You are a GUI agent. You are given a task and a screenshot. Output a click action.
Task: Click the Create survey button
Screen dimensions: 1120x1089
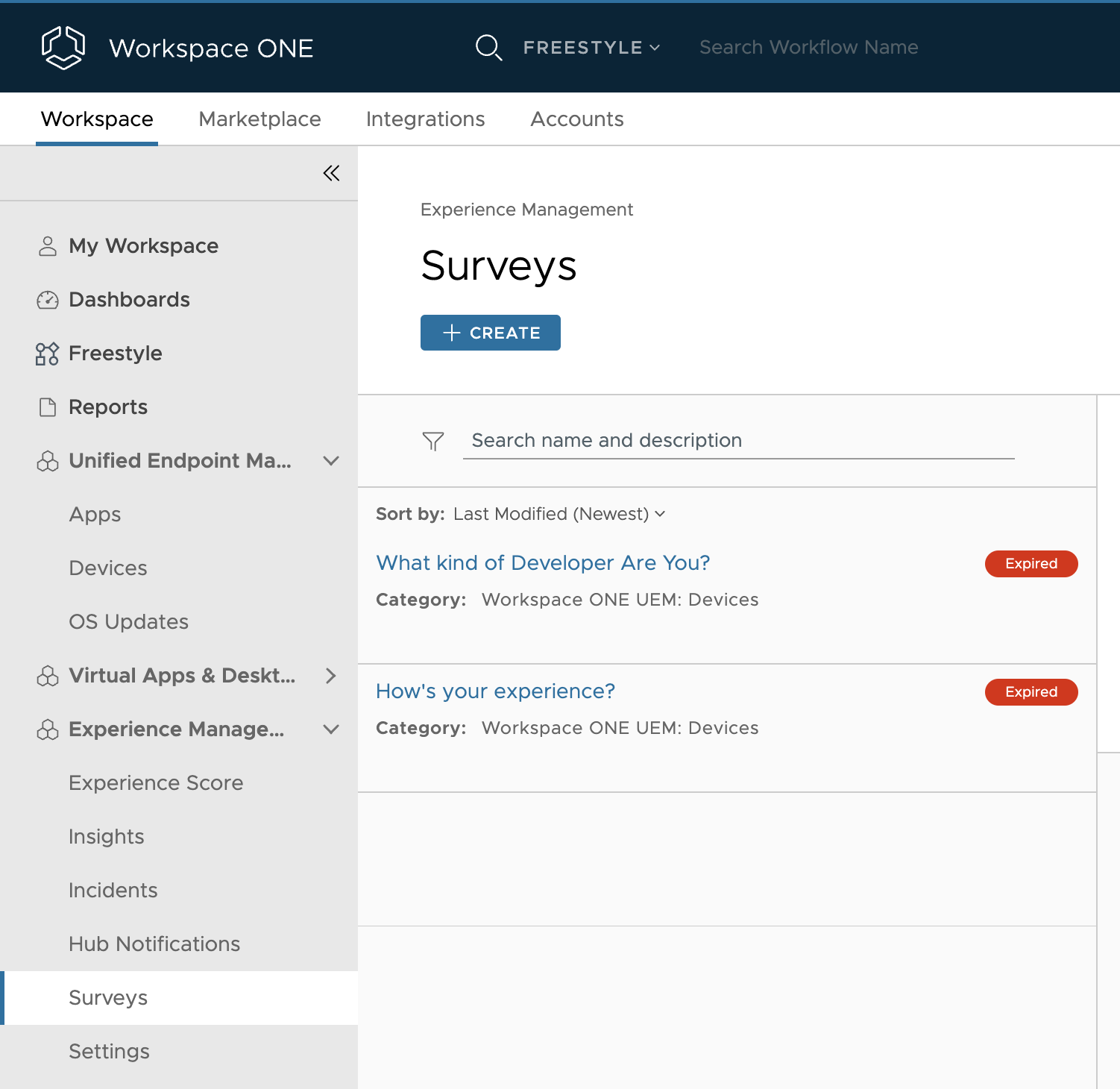coord(490,333)
